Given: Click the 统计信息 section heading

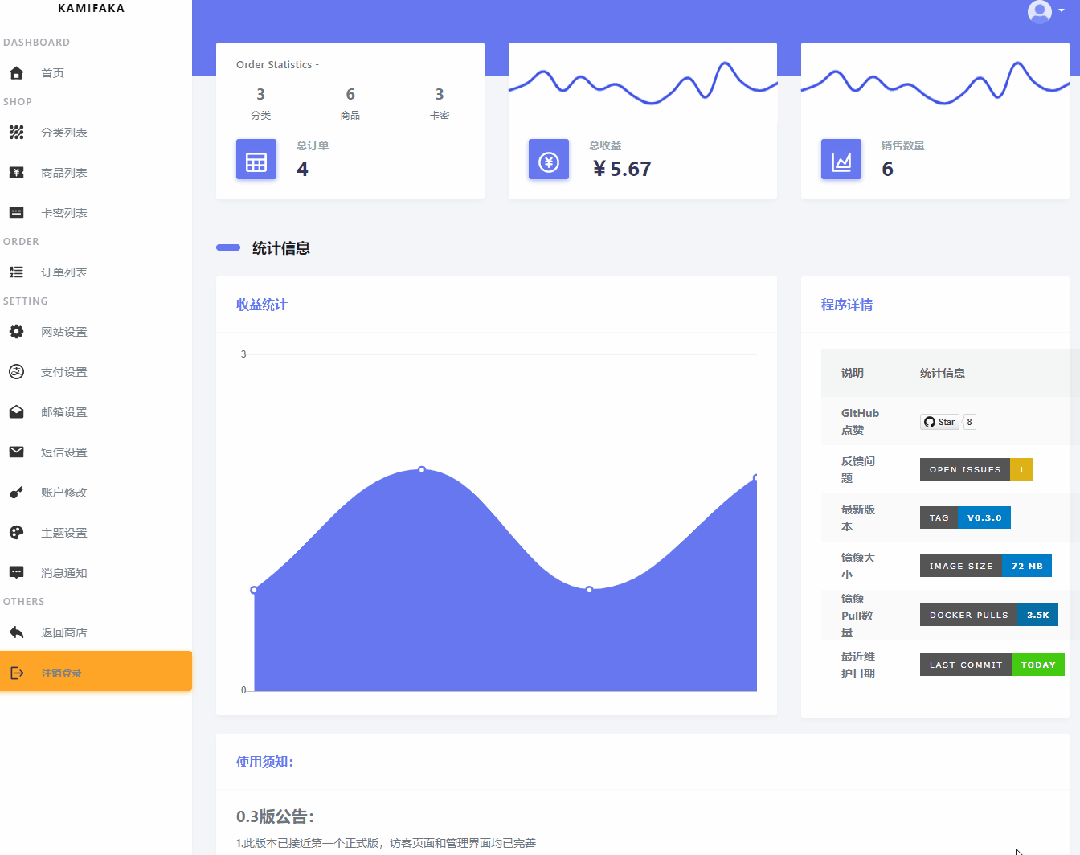Looking at the screenshot, I should 280,248.
